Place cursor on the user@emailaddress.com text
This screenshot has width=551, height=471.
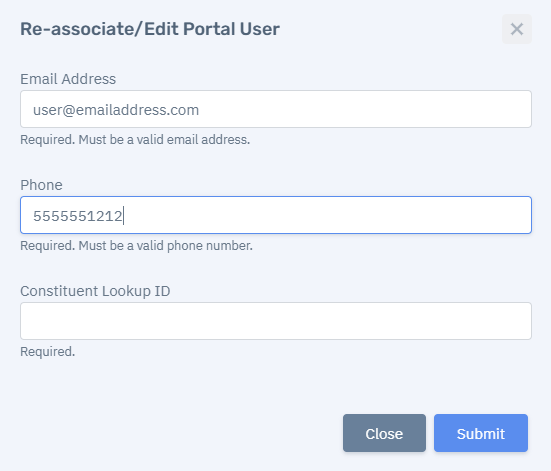pyautogui.click(x=116, y=110)
